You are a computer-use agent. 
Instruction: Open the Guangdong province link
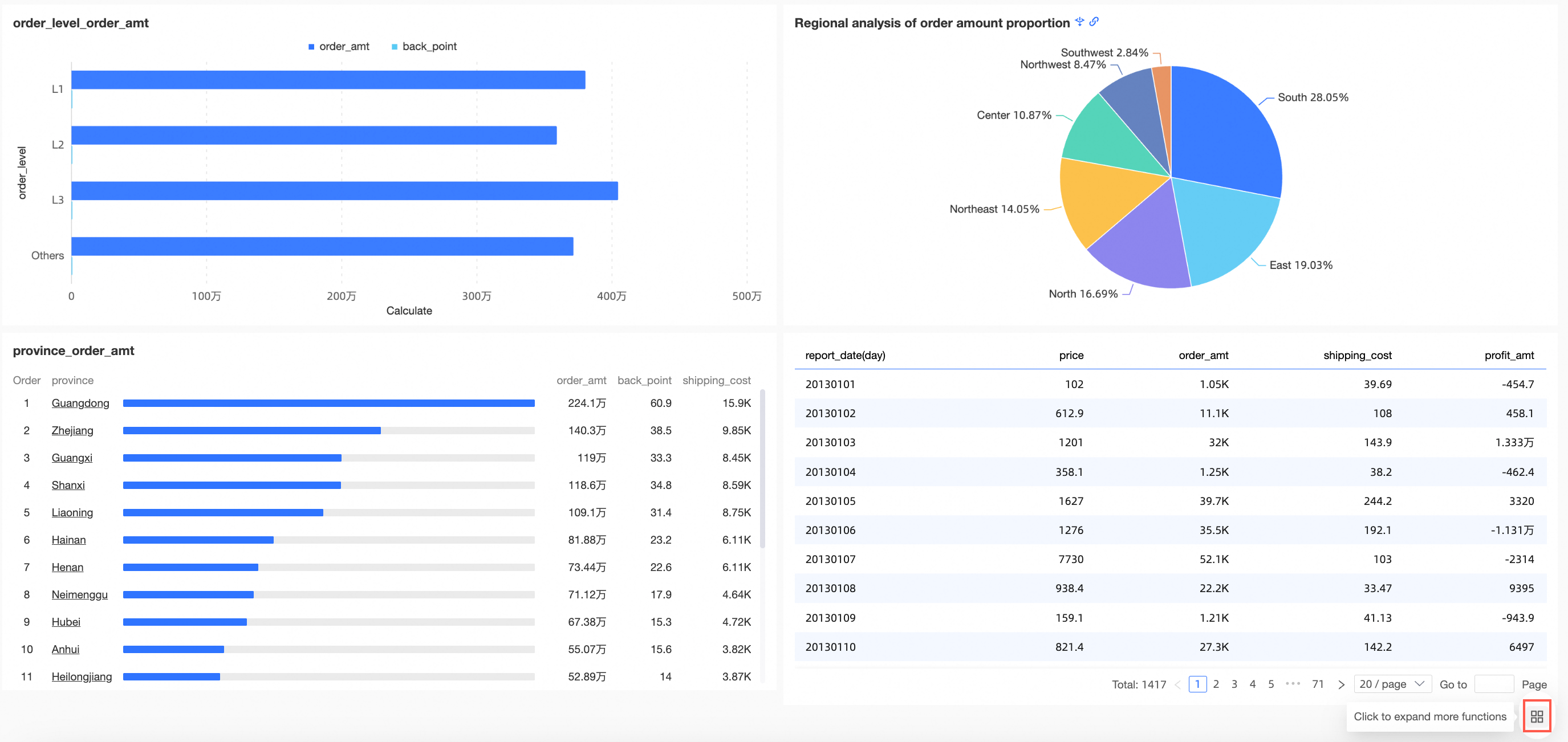pyautogui.click(x=80, y=403)
